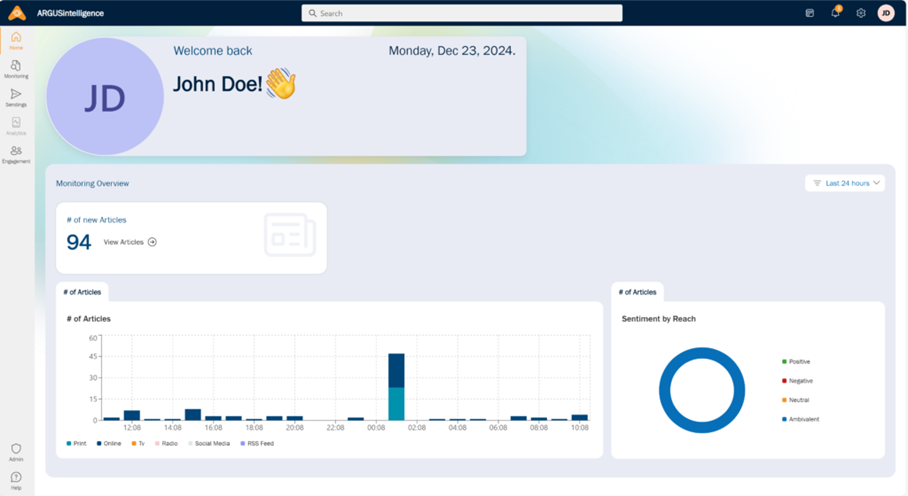Open the Admin shield icon
908x496 pixels.
pyautogui.click(x=16, y=452)
